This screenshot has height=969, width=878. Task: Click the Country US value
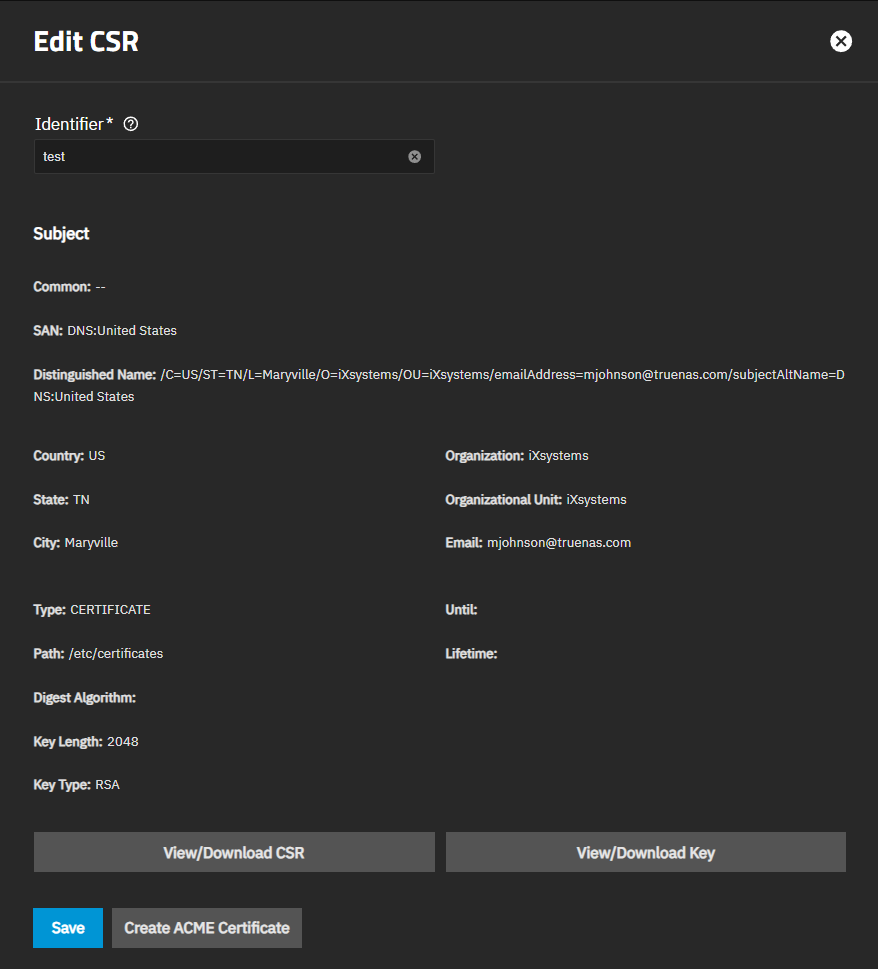[97, 456]
